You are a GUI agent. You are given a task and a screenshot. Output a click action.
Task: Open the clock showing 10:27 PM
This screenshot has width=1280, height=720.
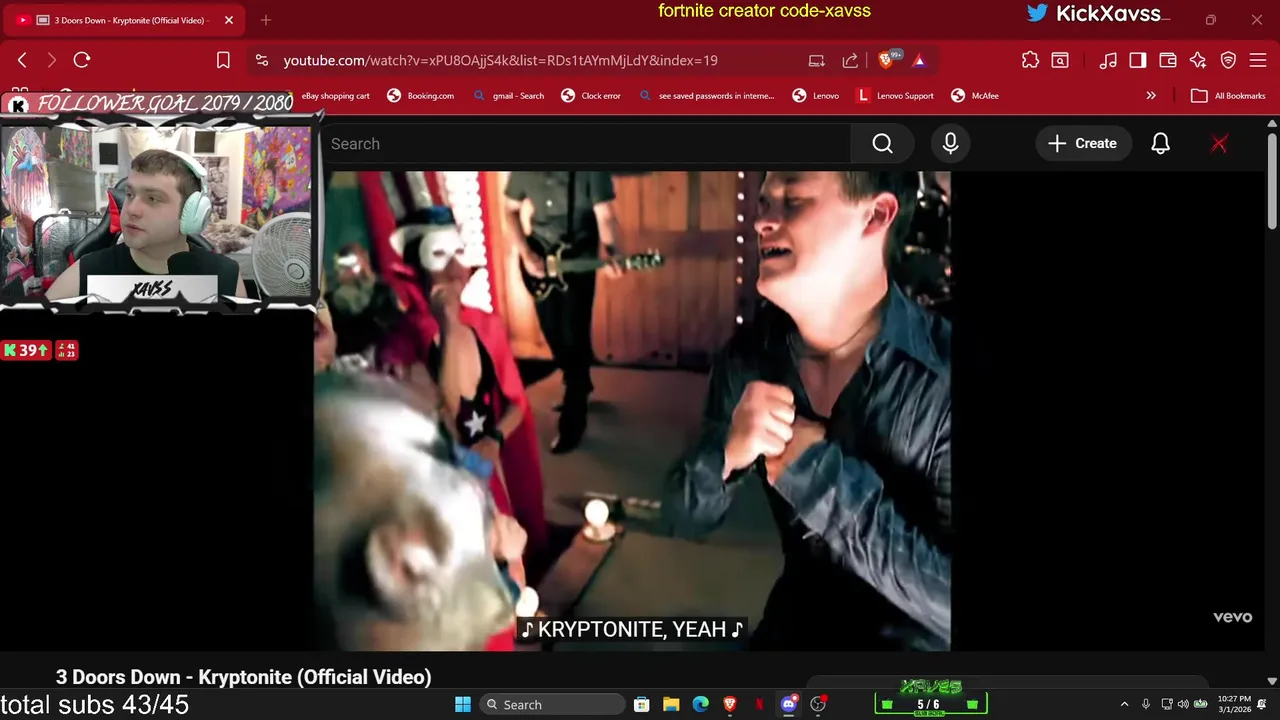click(x=1234, y=705)
